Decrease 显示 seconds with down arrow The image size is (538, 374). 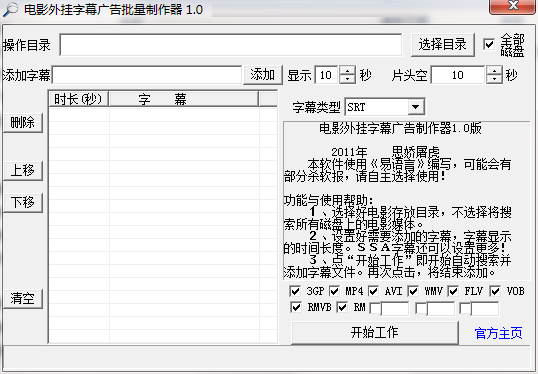[348, 79]
